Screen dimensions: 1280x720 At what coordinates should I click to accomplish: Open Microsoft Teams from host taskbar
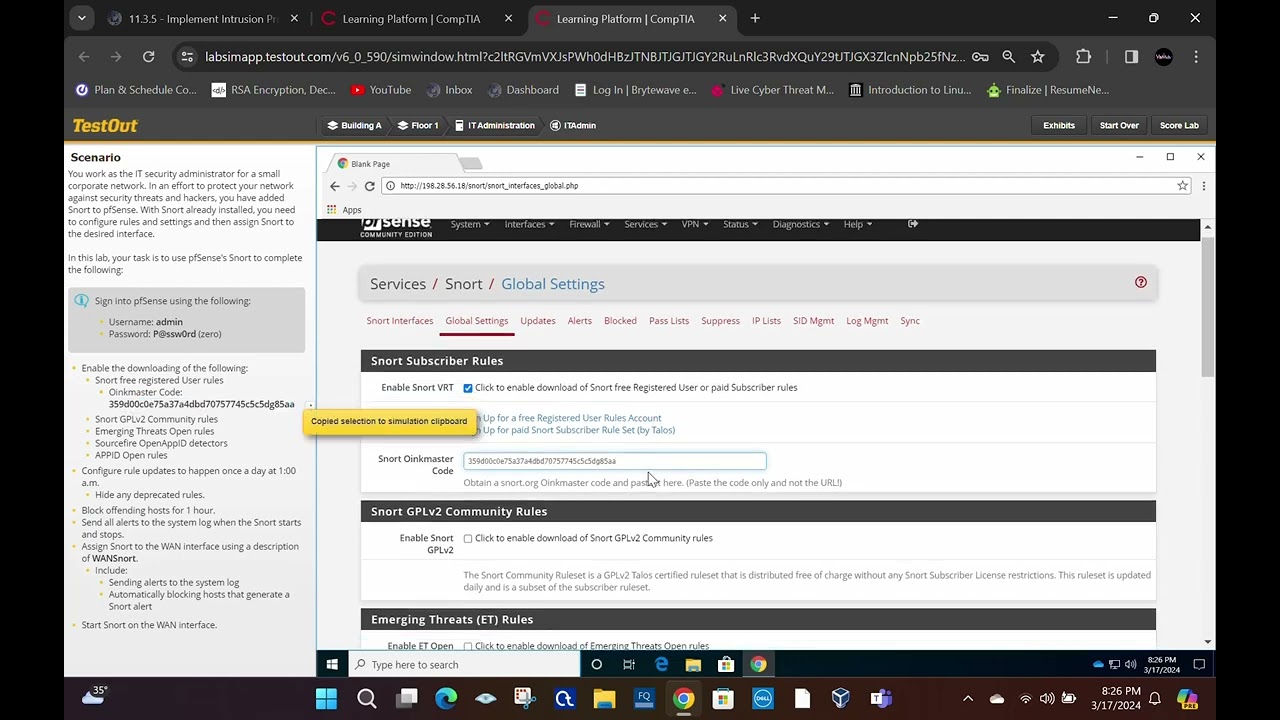click(x=881, y=698)
